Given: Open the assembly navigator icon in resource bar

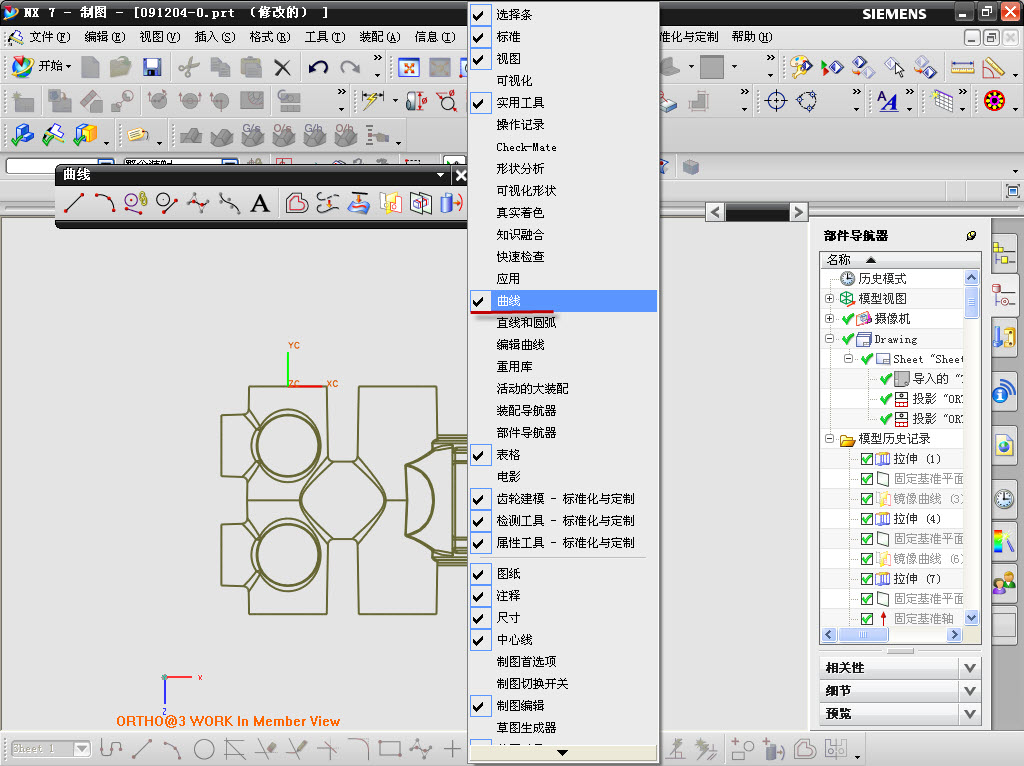Looking at the screenshot, I should 1004,253.
